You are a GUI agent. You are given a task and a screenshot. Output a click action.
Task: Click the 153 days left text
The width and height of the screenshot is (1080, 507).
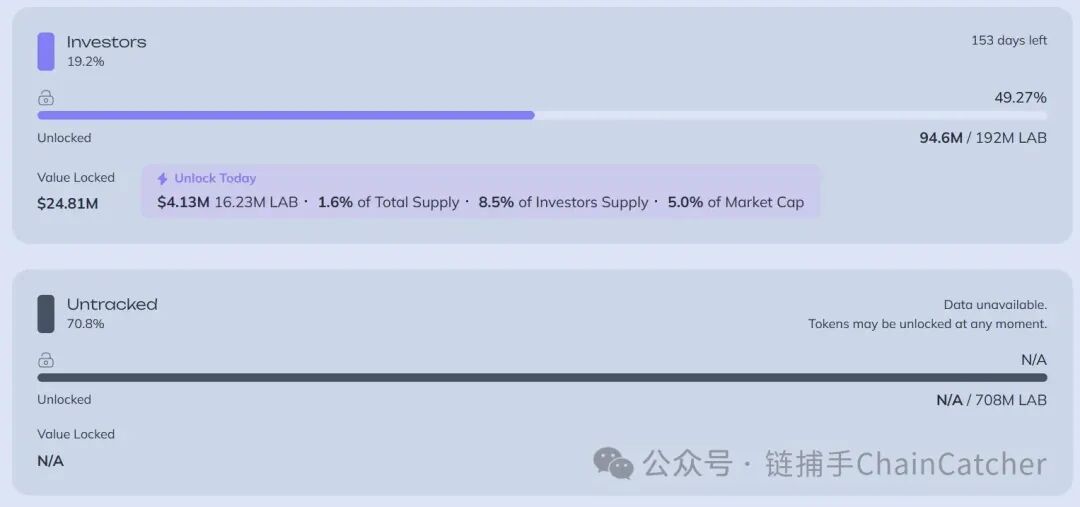coord(1009,41)
